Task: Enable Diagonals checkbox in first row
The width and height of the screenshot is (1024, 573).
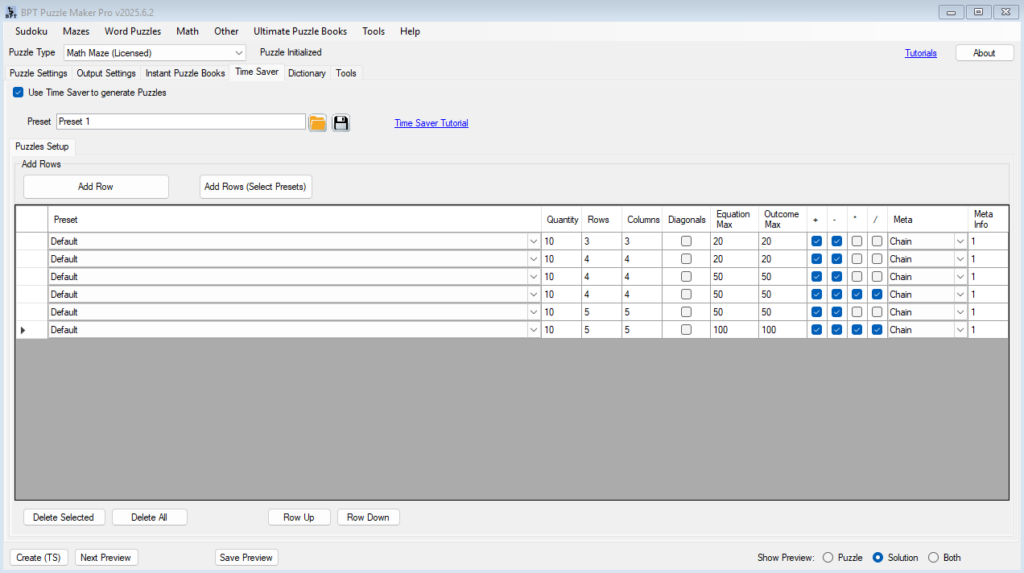Action: pos(686,241)
